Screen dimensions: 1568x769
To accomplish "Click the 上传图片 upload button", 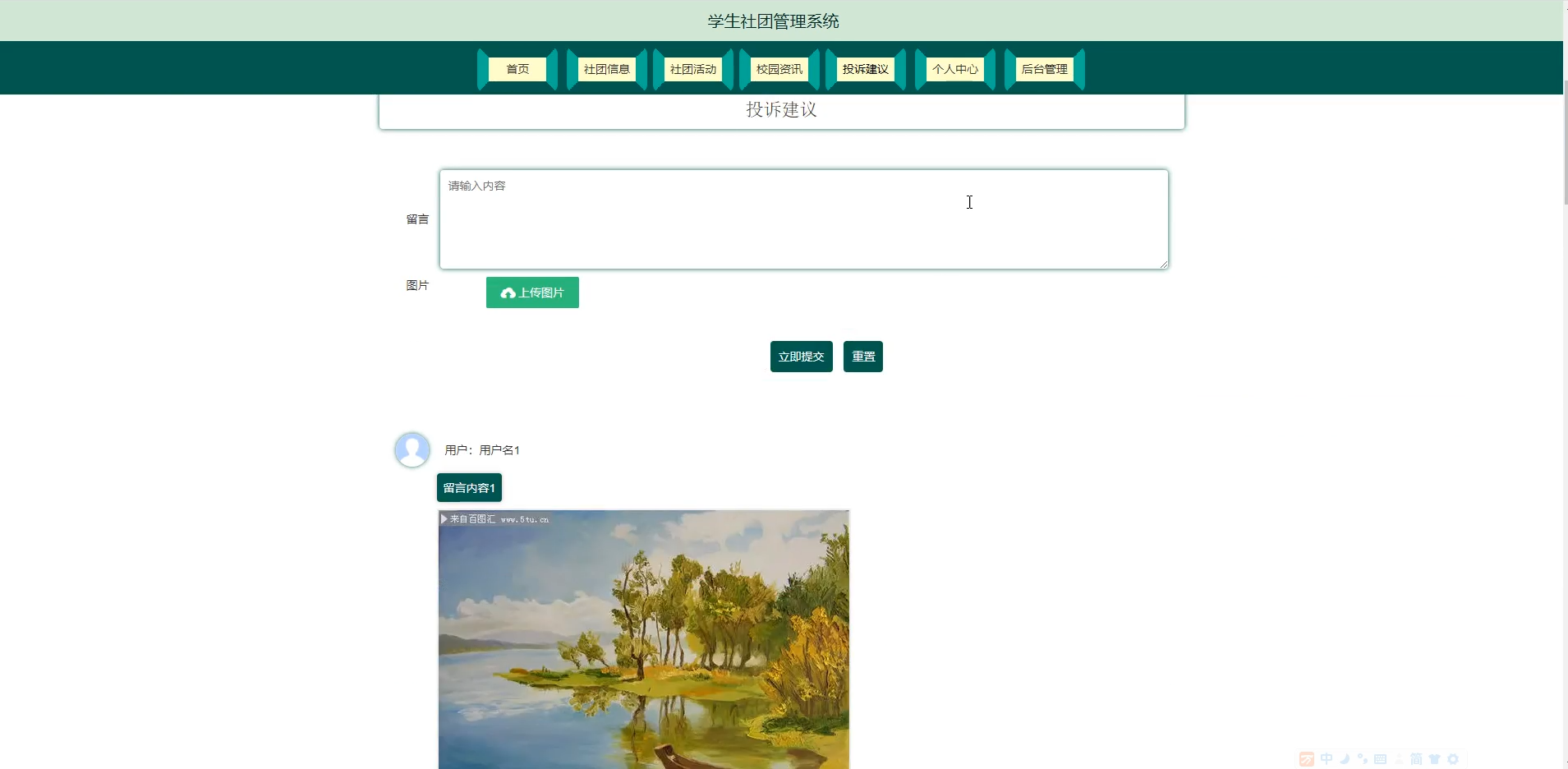I will point(532,292).
